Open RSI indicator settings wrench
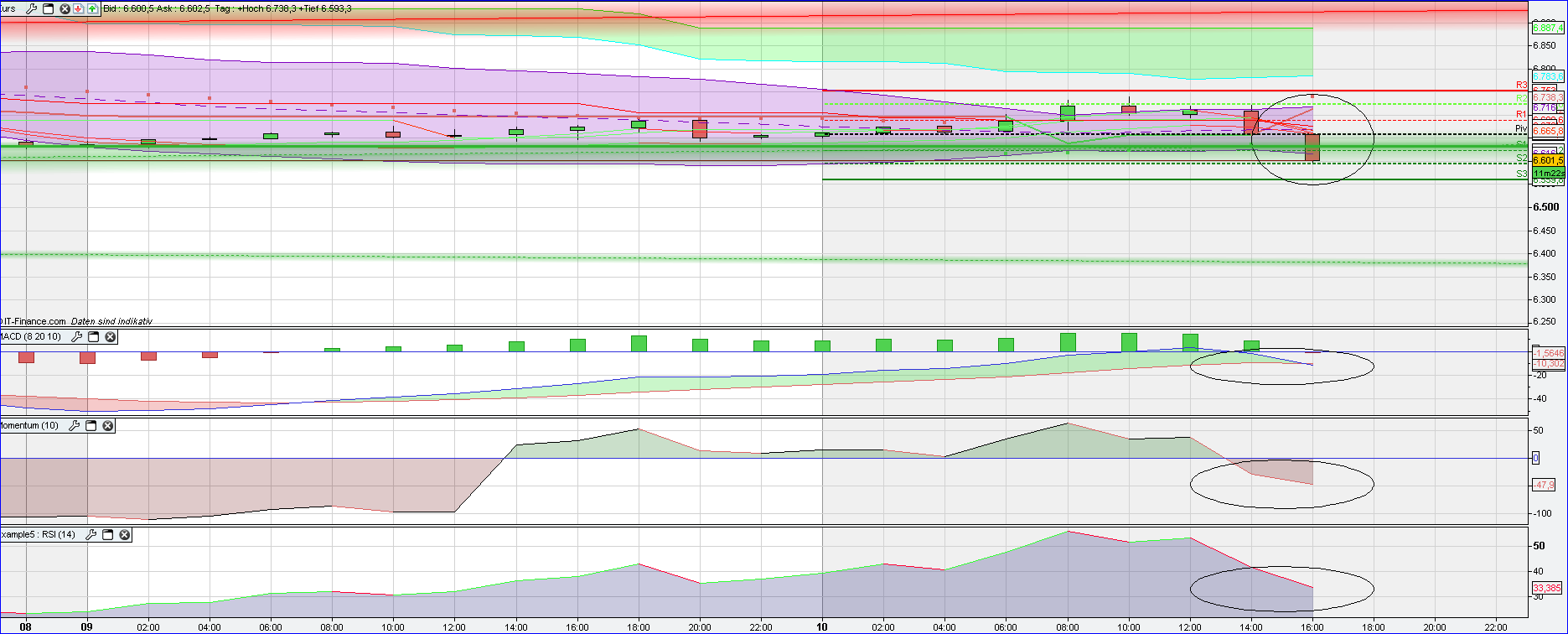Image resolution: width=1568 pixels, height=634 pixels. click(x=92, y=534)
